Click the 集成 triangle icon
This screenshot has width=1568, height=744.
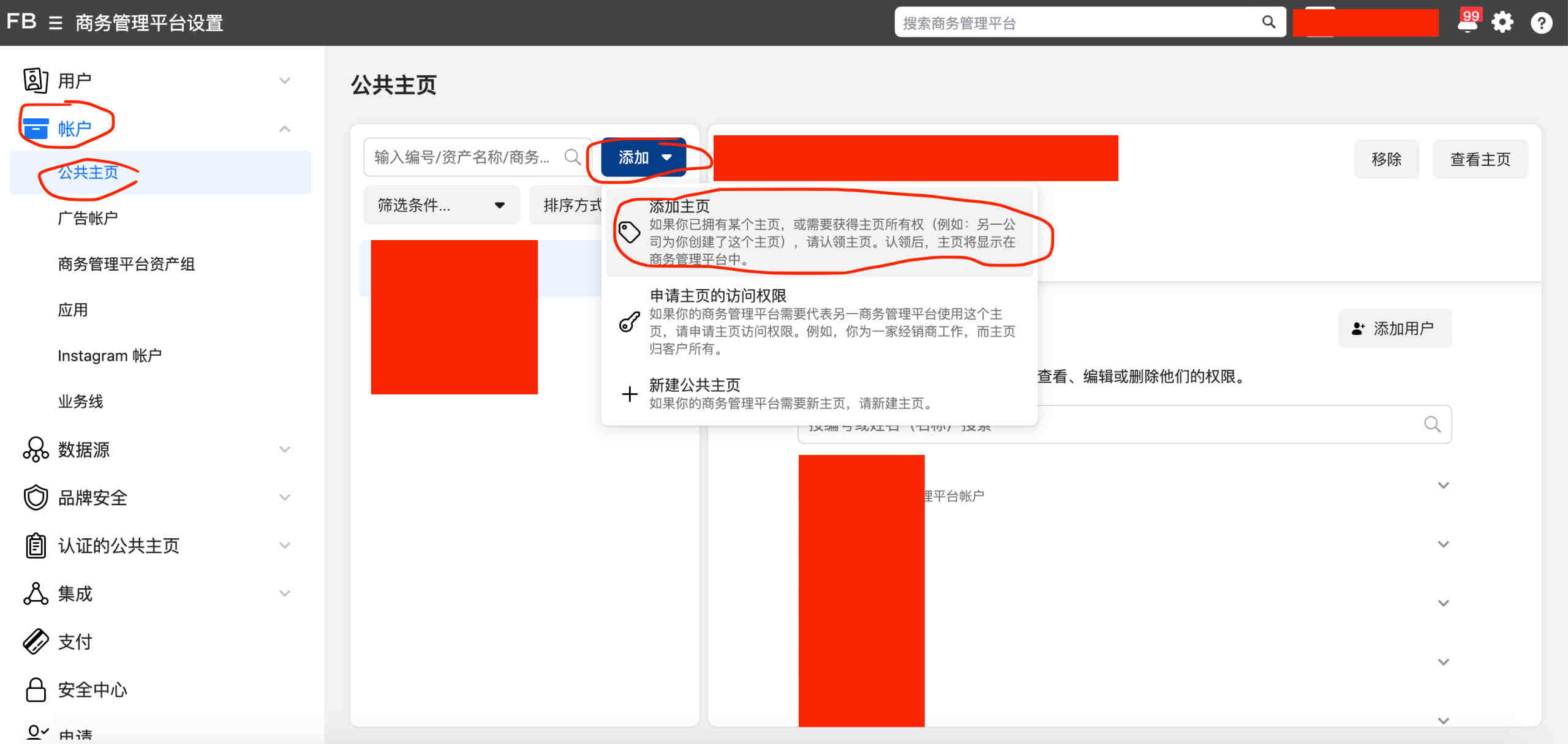coord(36,593)
